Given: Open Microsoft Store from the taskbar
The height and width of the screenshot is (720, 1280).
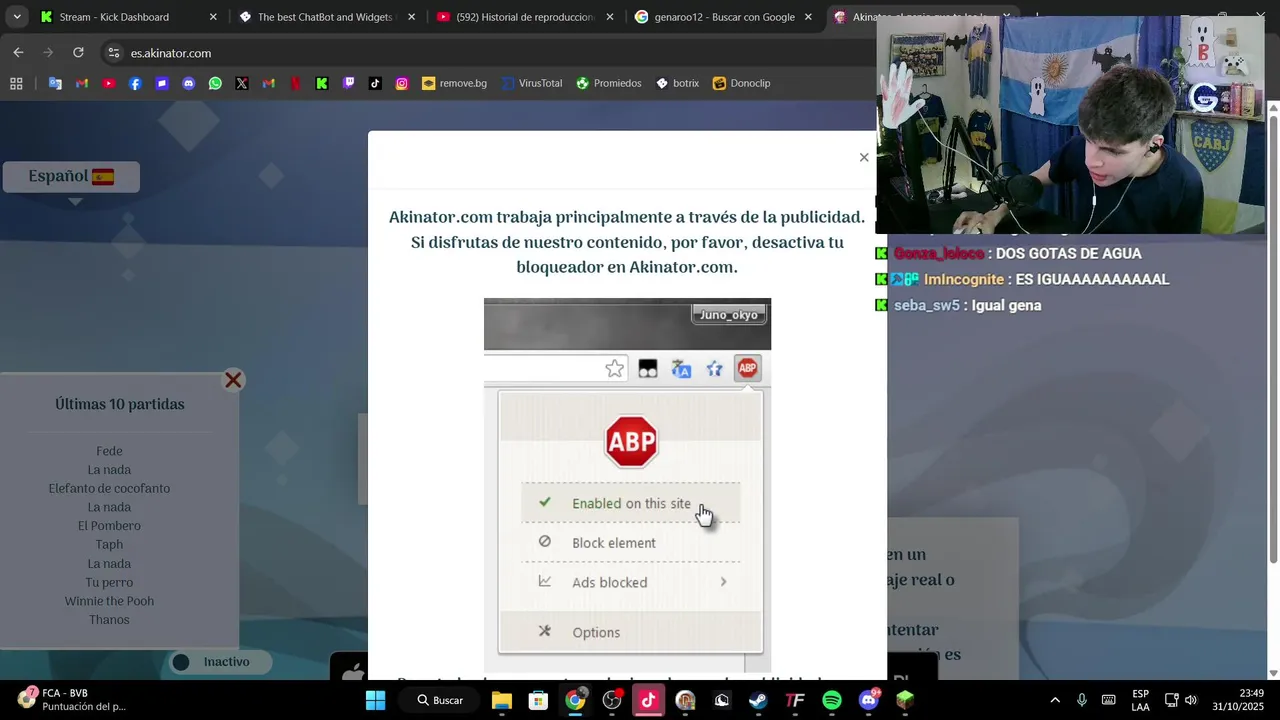Looking at the screenshot, I should pyautogui.click(x=538, y=700).
